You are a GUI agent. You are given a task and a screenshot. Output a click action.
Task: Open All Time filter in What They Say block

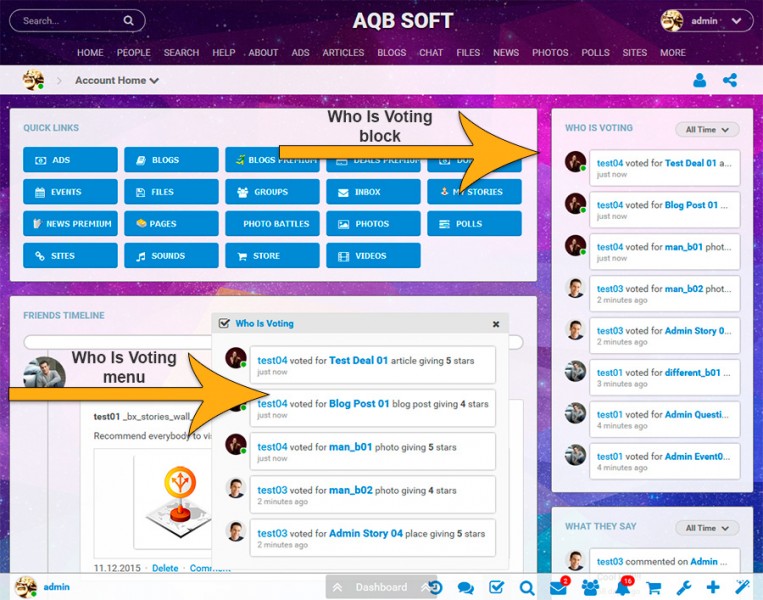tap(707, 528)
